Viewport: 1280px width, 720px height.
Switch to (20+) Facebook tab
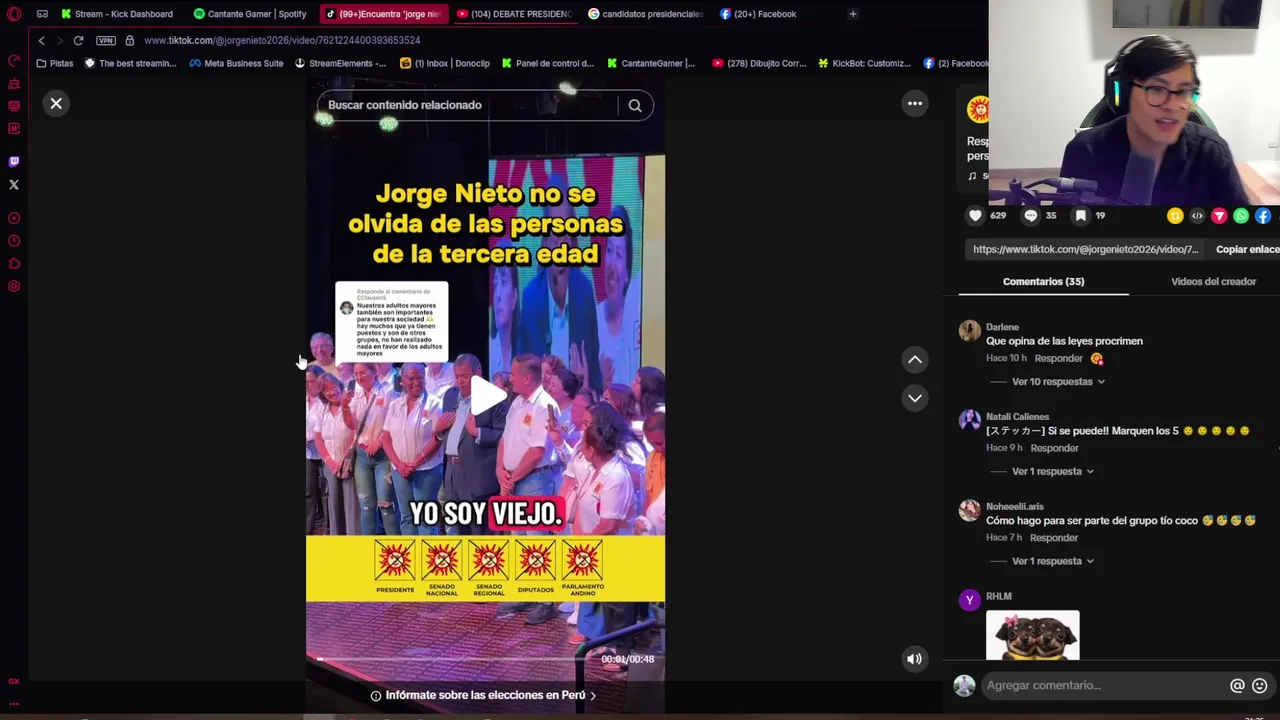pyautogui.click(x=760, y=14)
